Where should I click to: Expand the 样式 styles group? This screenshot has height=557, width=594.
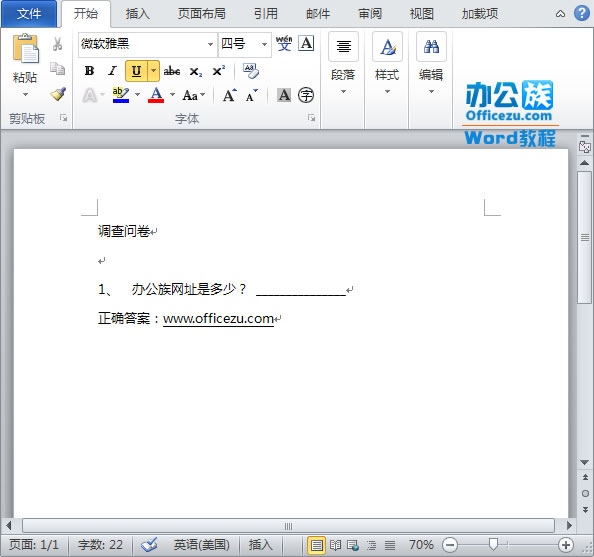[x=387, y=92]
